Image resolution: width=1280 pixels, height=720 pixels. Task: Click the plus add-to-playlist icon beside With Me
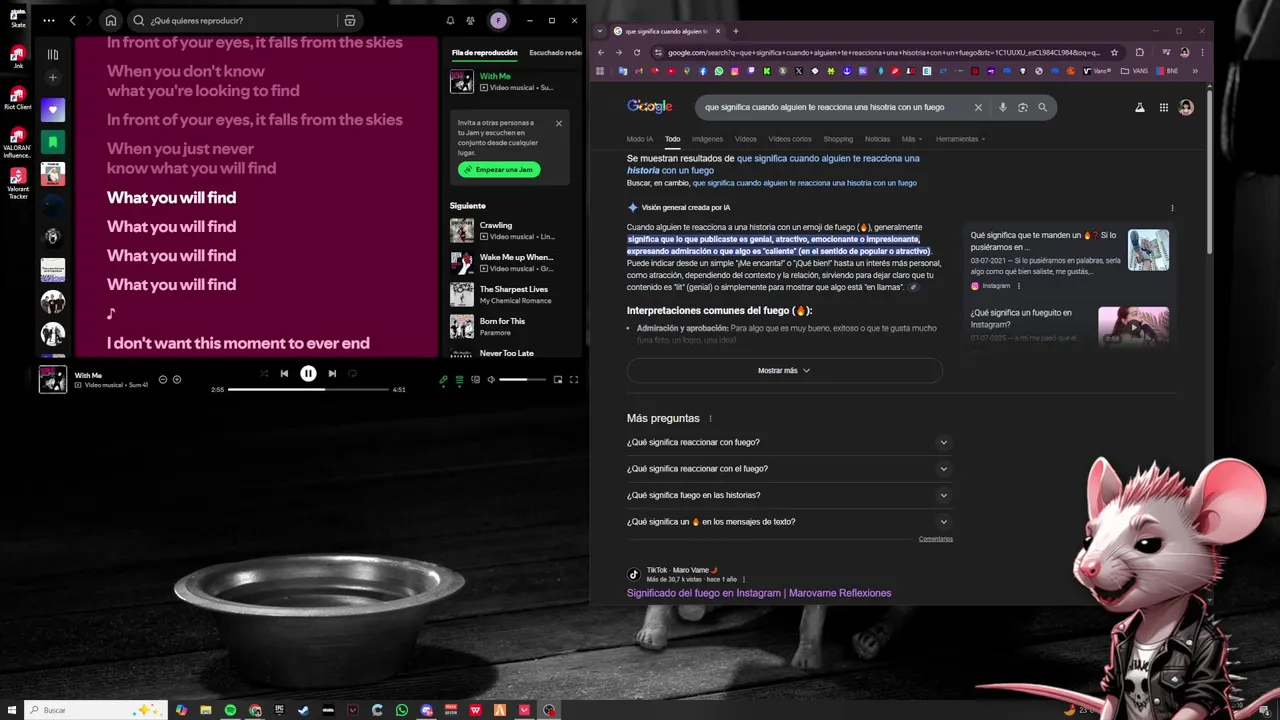(177, 379)
